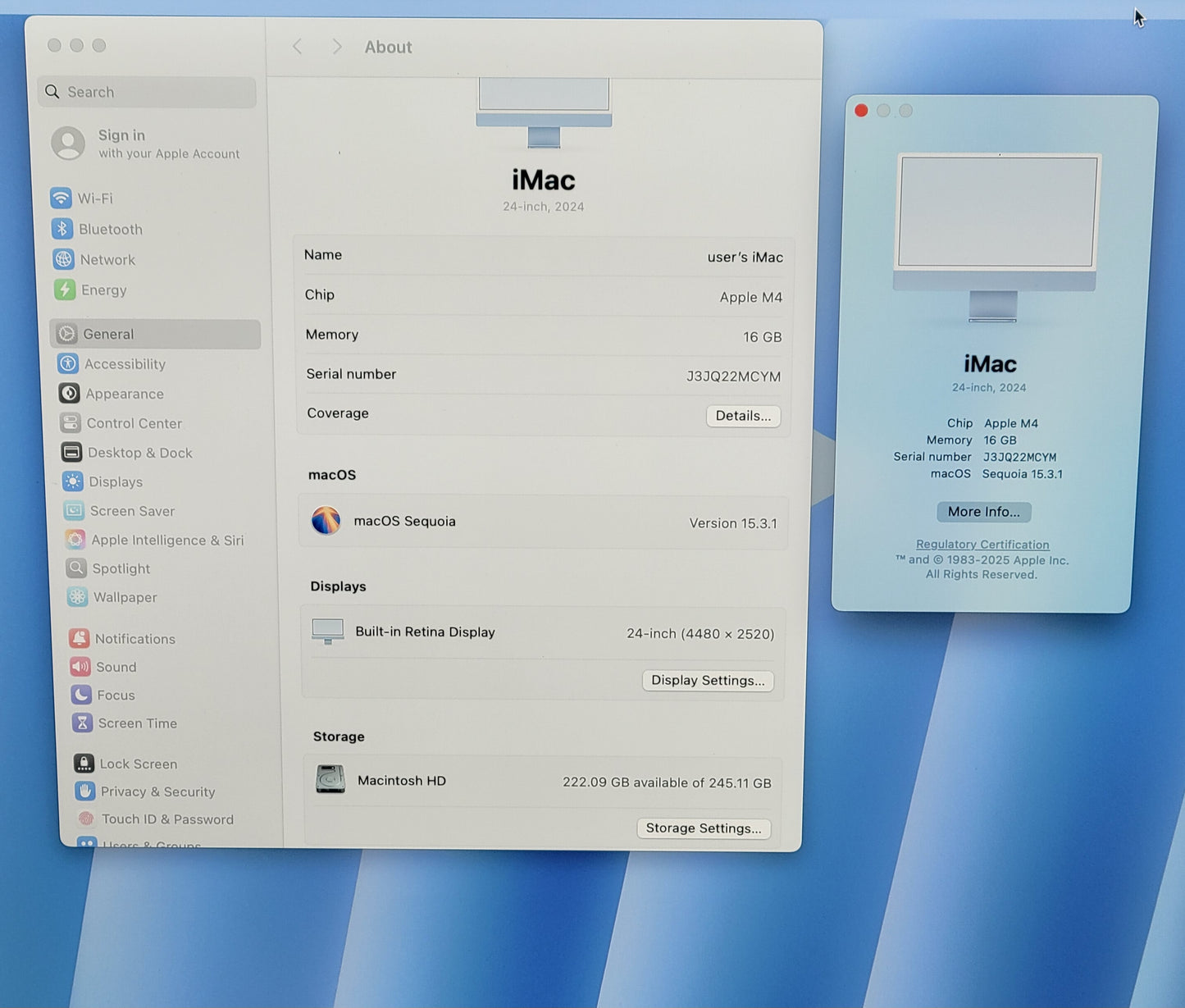The width and height of the screenshot is (1185, 1008).
Task: Click More Info in About This Mac
Action: point(983,511)
